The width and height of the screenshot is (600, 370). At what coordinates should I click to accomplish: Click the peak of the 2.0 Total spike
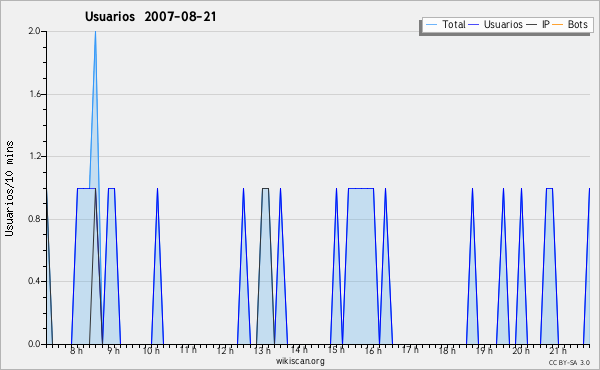pyautogui.click(x=95, y=32)
